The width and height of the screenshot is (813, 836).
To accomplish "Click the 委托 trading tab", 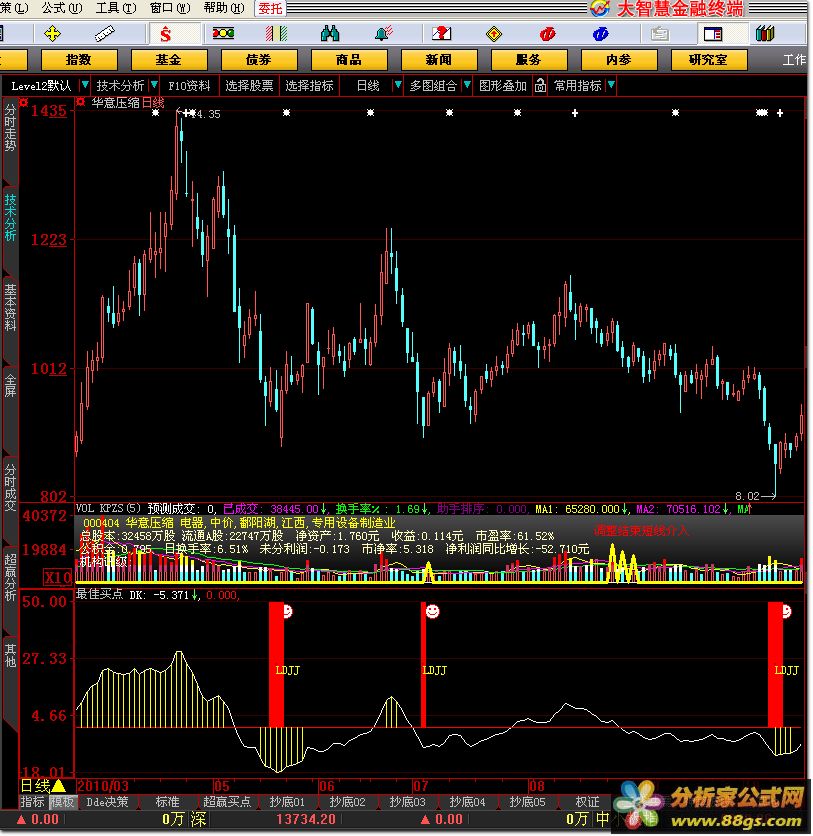I will coord(270,9).
